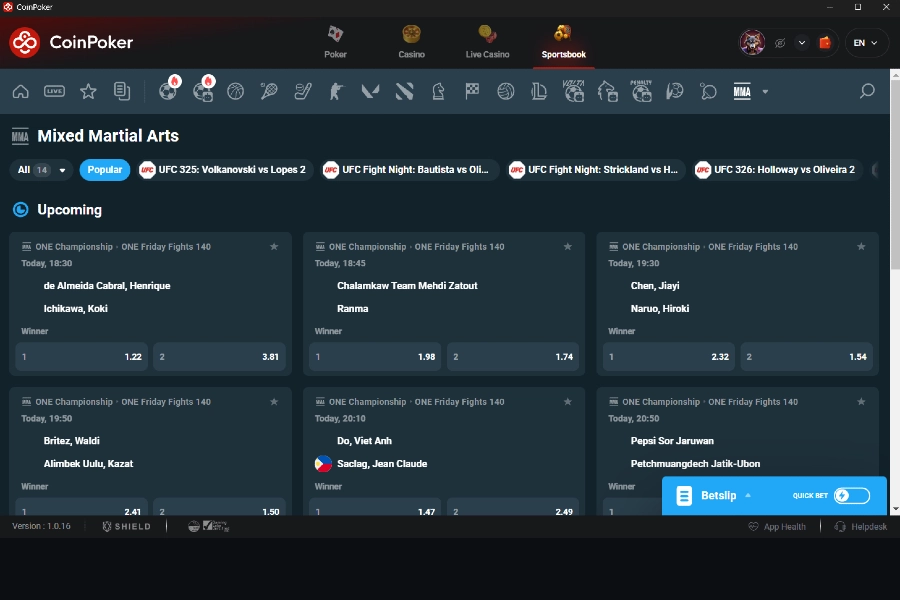900x600 pixels.
Task: Select the chess knight sport icon
Action: [438, 92]
